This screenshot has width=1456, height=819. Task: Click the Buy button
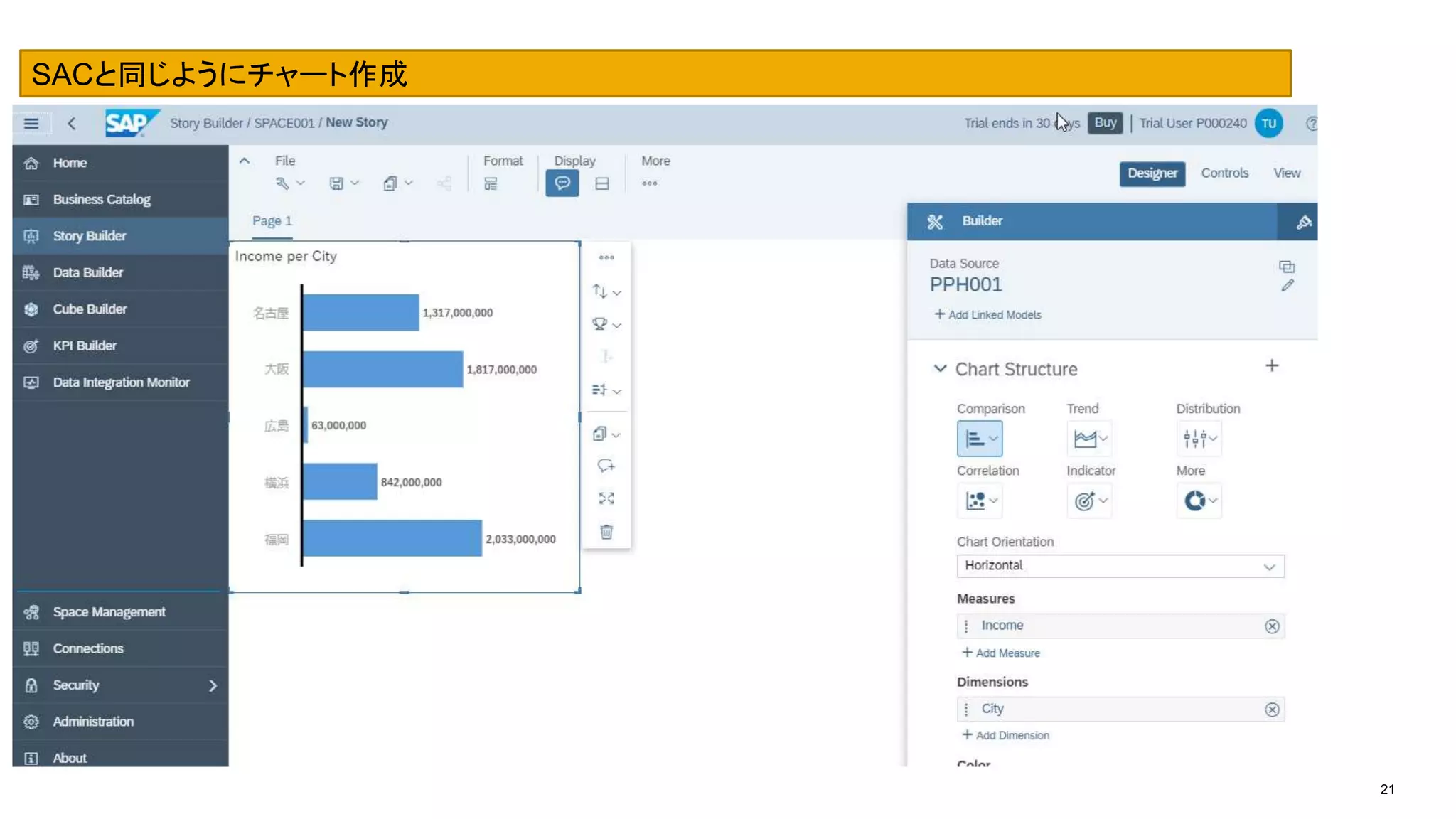1105,123
